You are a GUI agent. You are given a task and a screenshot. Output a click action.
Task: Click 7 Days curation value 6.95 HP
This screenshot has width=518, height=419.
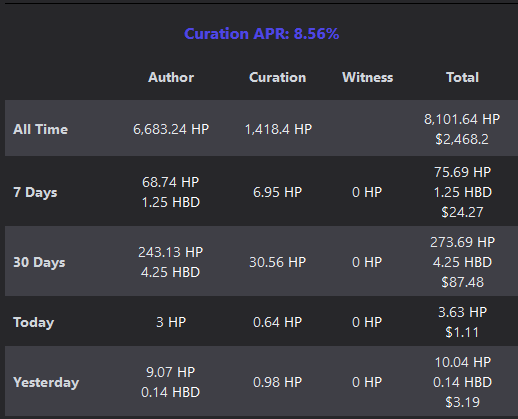pyautogui.click(x=277, y=192)
